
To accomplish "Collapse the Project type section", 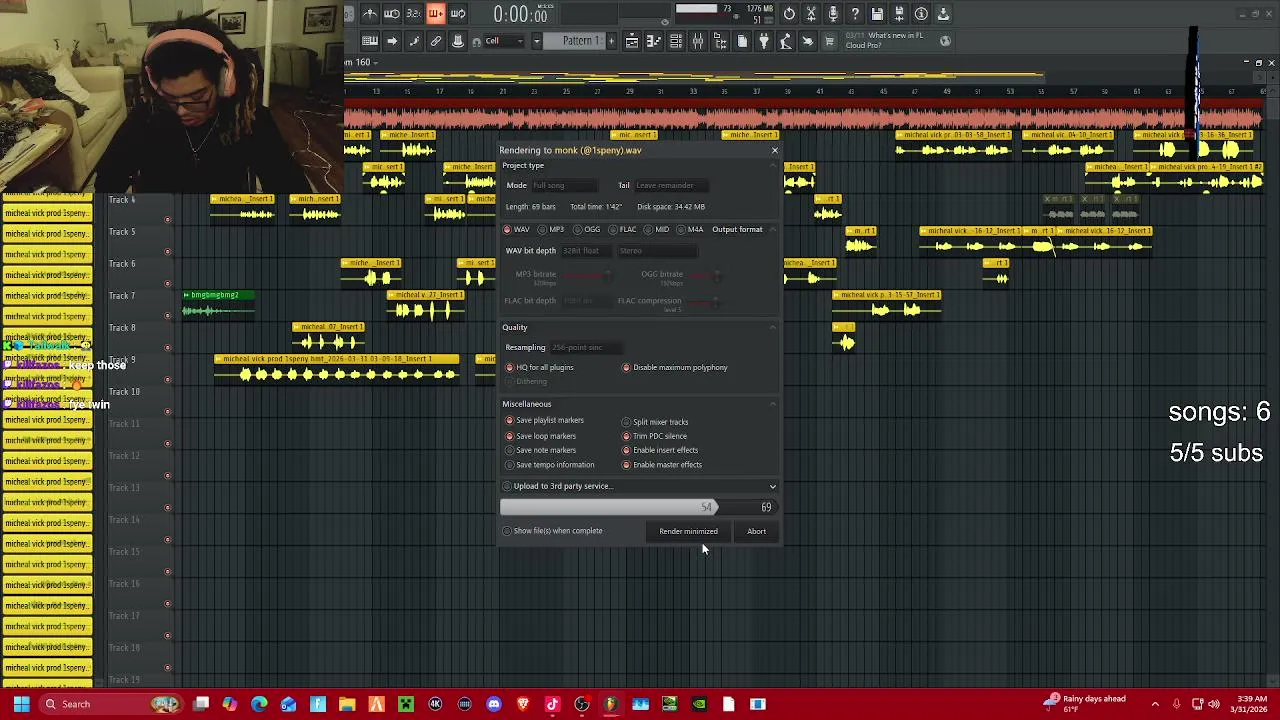I will point(773,166).
